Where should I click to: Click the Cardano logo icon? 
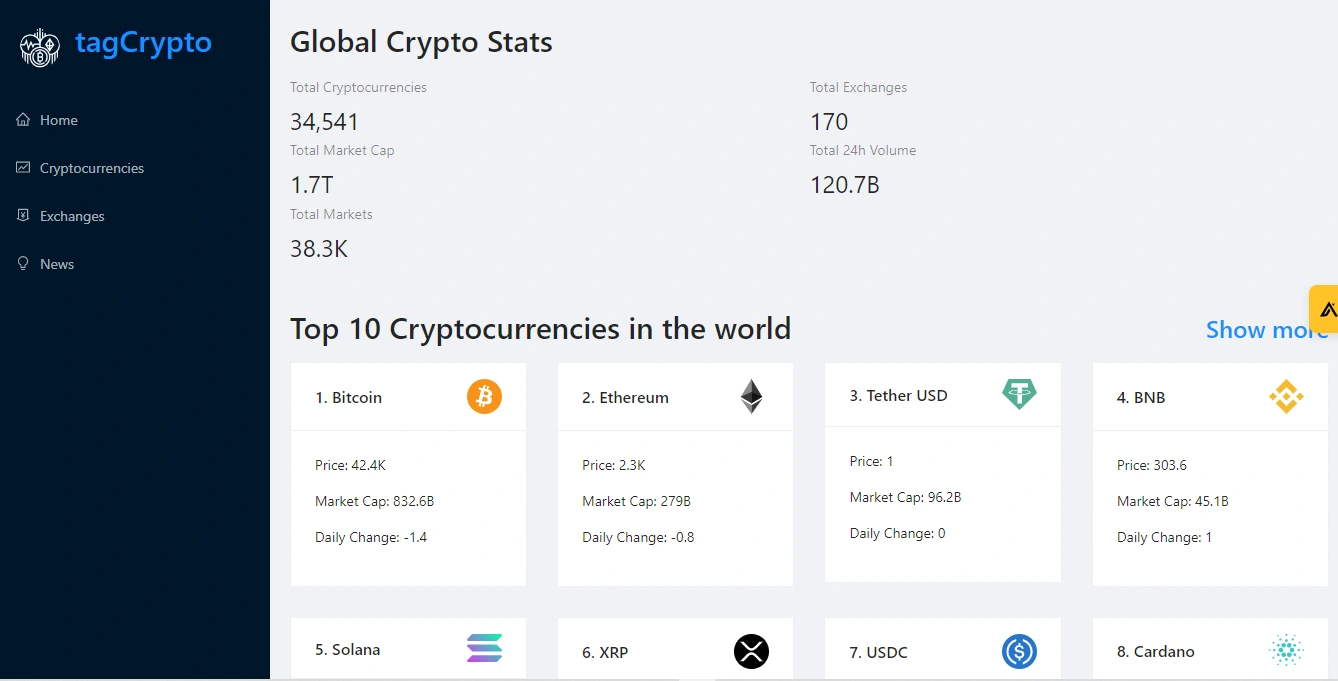tap(1286, 650)
